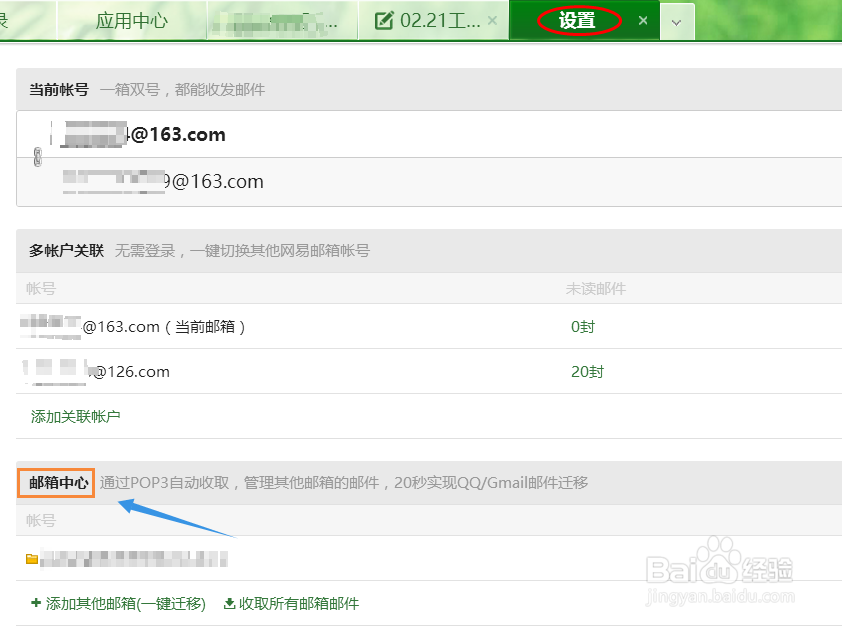
Task: Expand the tab list dropdown arrow
Action: click(x=677, y=23)
